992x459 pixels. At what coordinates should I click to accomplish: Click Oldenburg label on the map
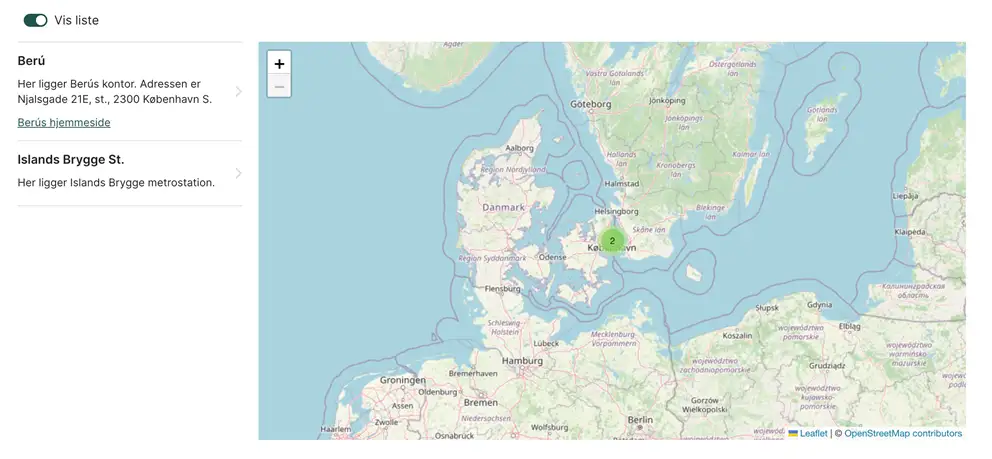coord(438,393)
